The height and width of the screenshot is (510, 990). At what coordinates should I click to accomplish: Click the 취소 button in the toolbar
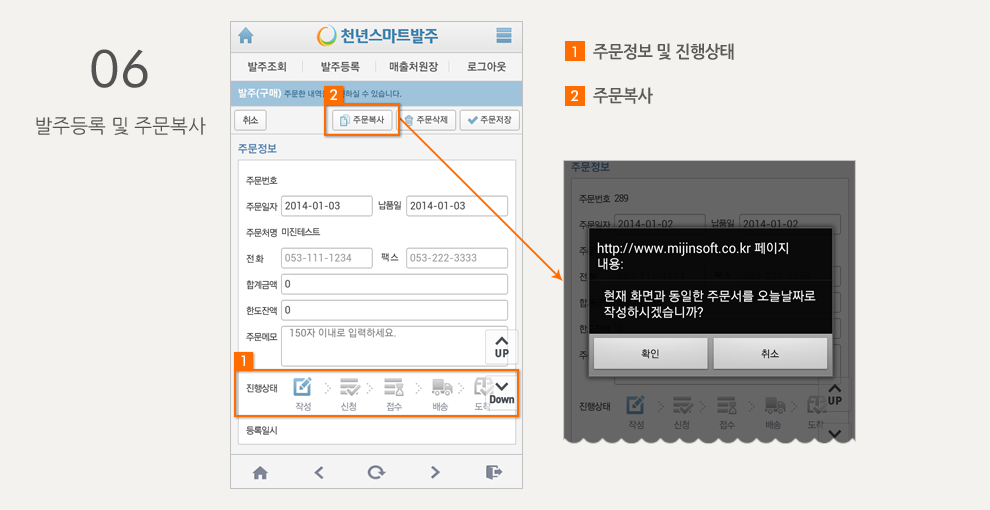pyautogui.click(x=250, y=120)
